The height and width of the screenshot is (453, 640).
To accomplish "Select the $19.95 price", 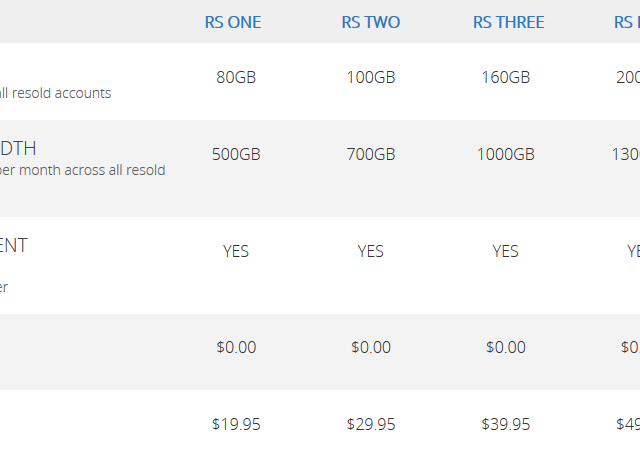I will coord(236,424).
